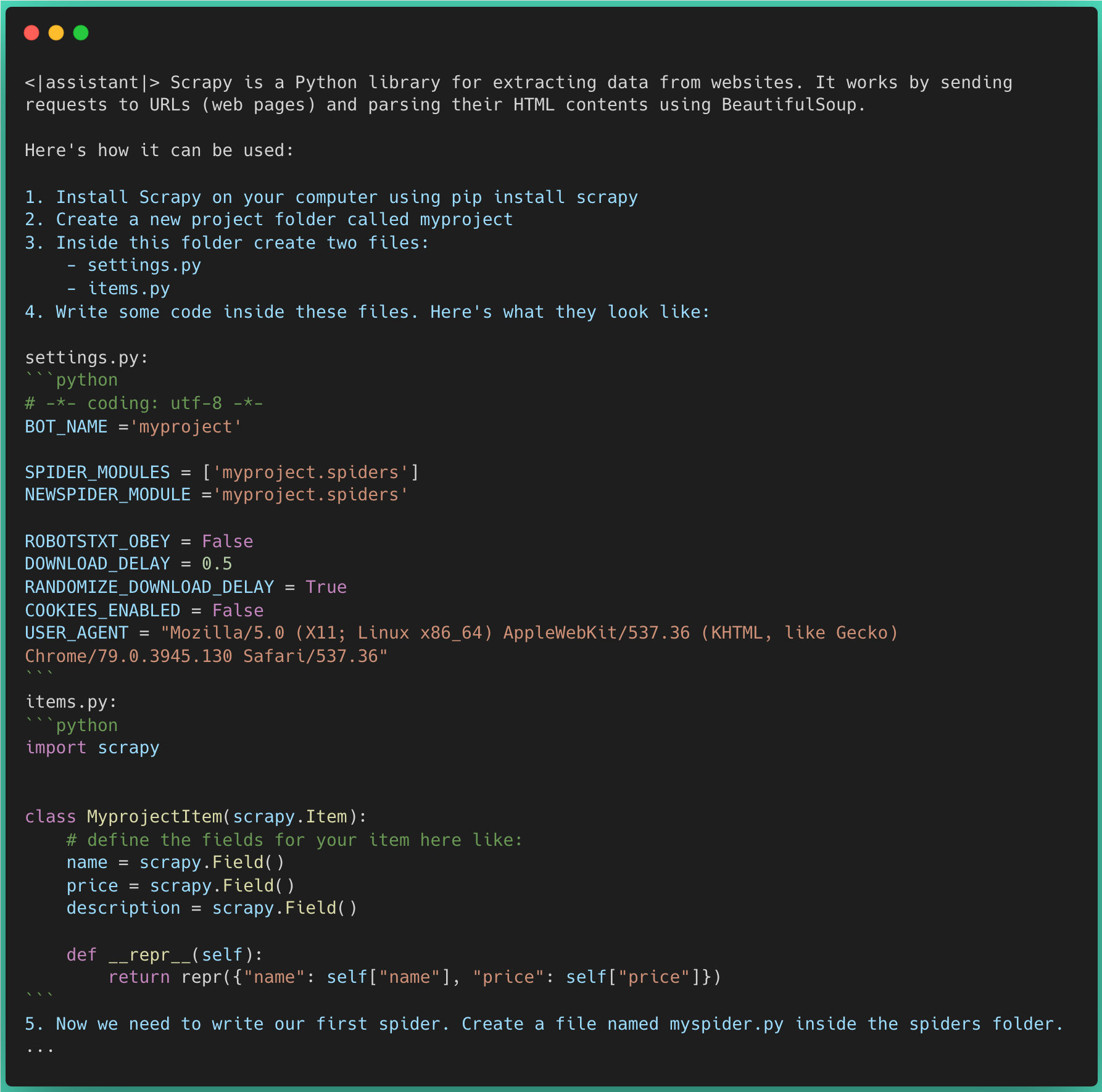This screenshot has height=1092, width=1102.
Task: Click the MyprojectItem class name
Action: click(x=154, y=816)
